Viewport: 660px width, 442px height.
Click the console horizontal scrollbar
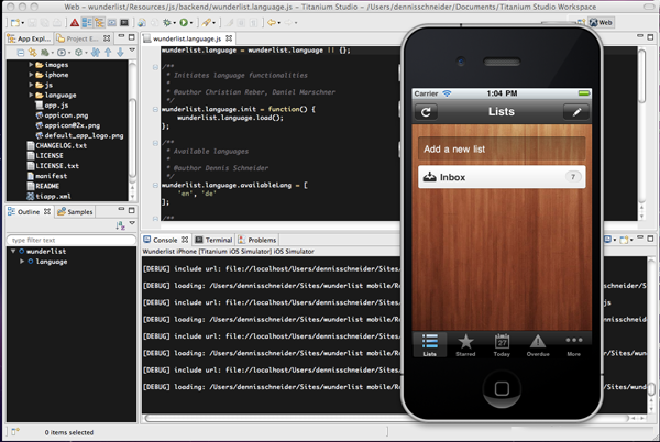(387, 418)
